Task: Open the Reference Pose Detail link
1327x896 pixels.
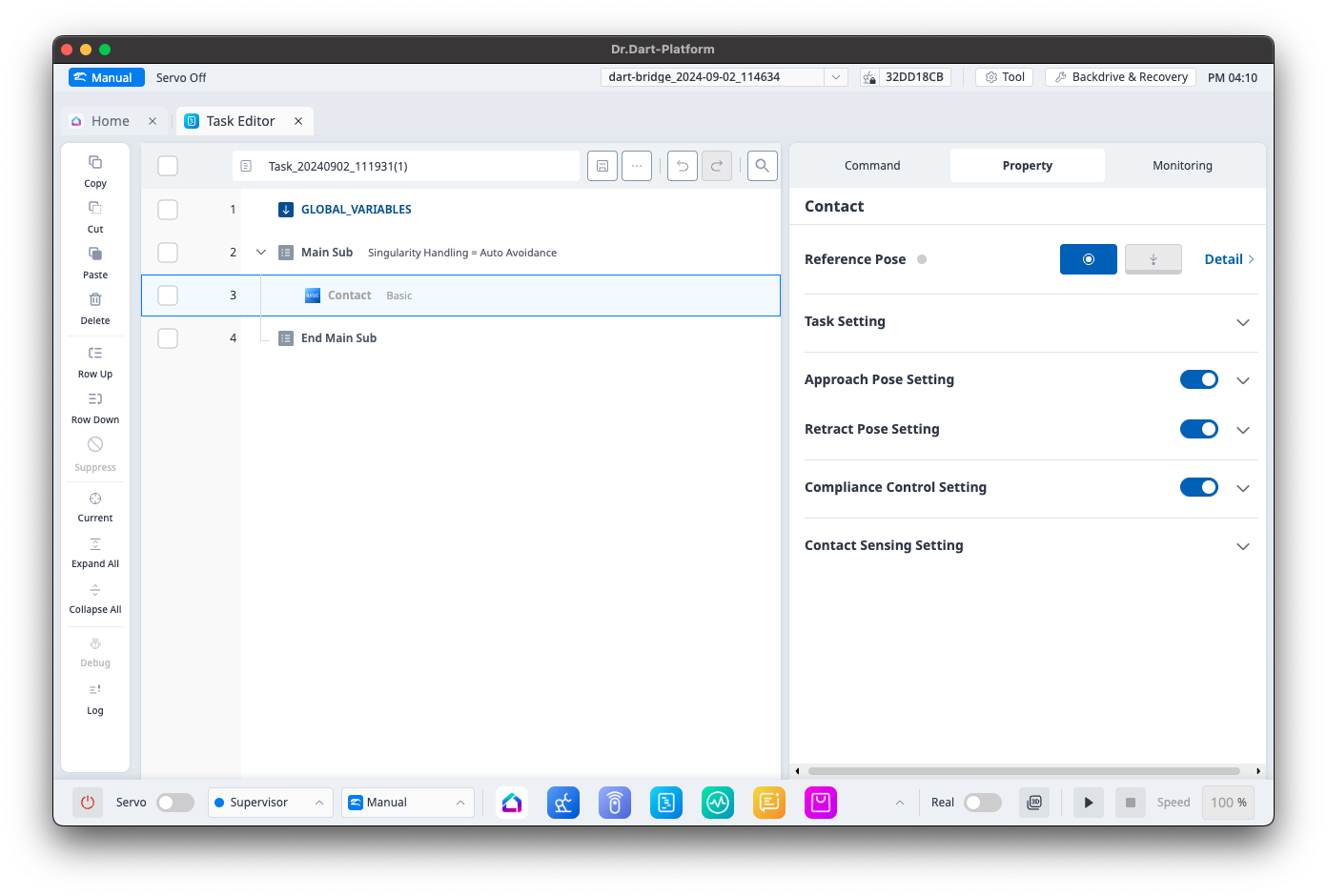Action: point(1228,259)
